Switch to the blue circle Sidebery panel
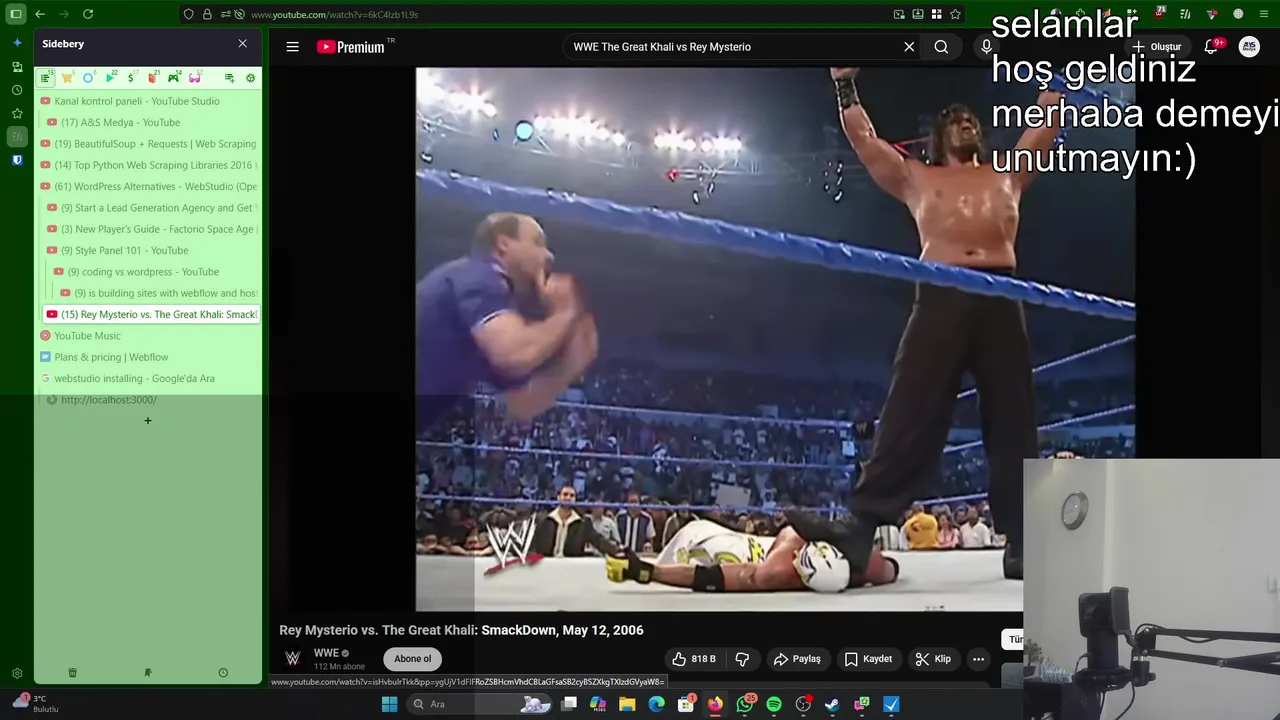 coord(88,77)
